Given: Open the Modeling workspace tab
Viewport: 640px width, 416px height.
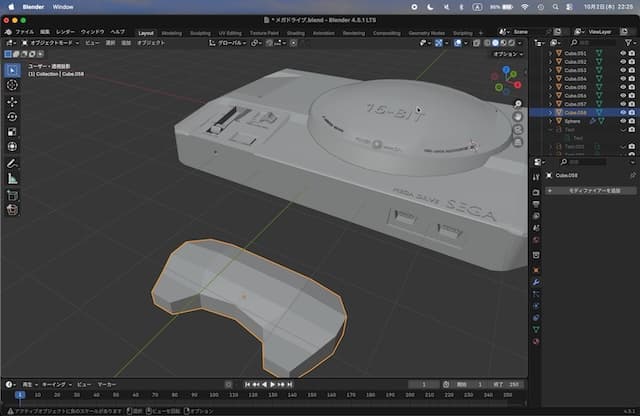Looking at the screenshot, I should [172, 32].
